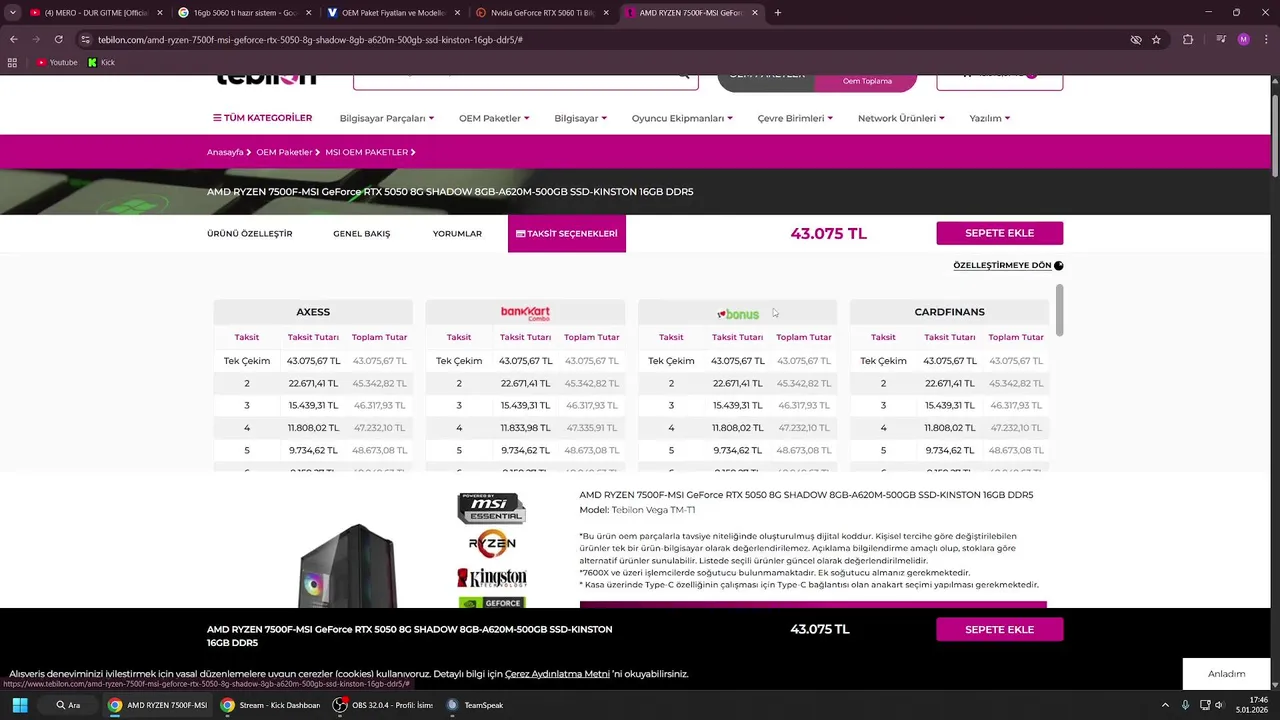Screen dimensions: 1280x720
Task: Click the address bar URL
Action: (310, 39)
